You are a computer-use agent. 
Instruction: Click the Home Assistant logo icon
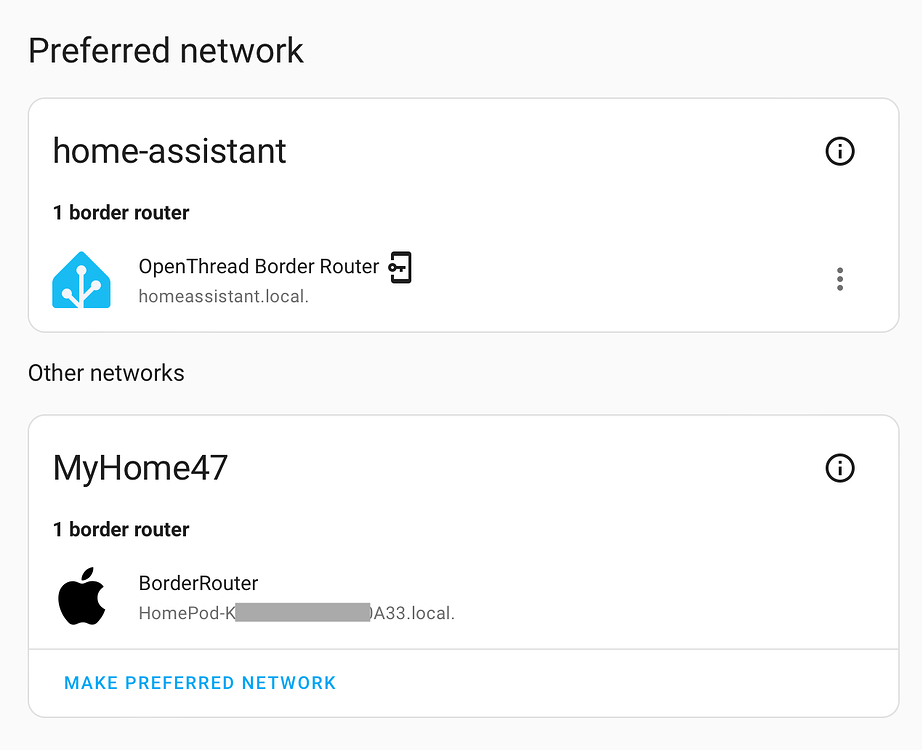pos(81,279)
